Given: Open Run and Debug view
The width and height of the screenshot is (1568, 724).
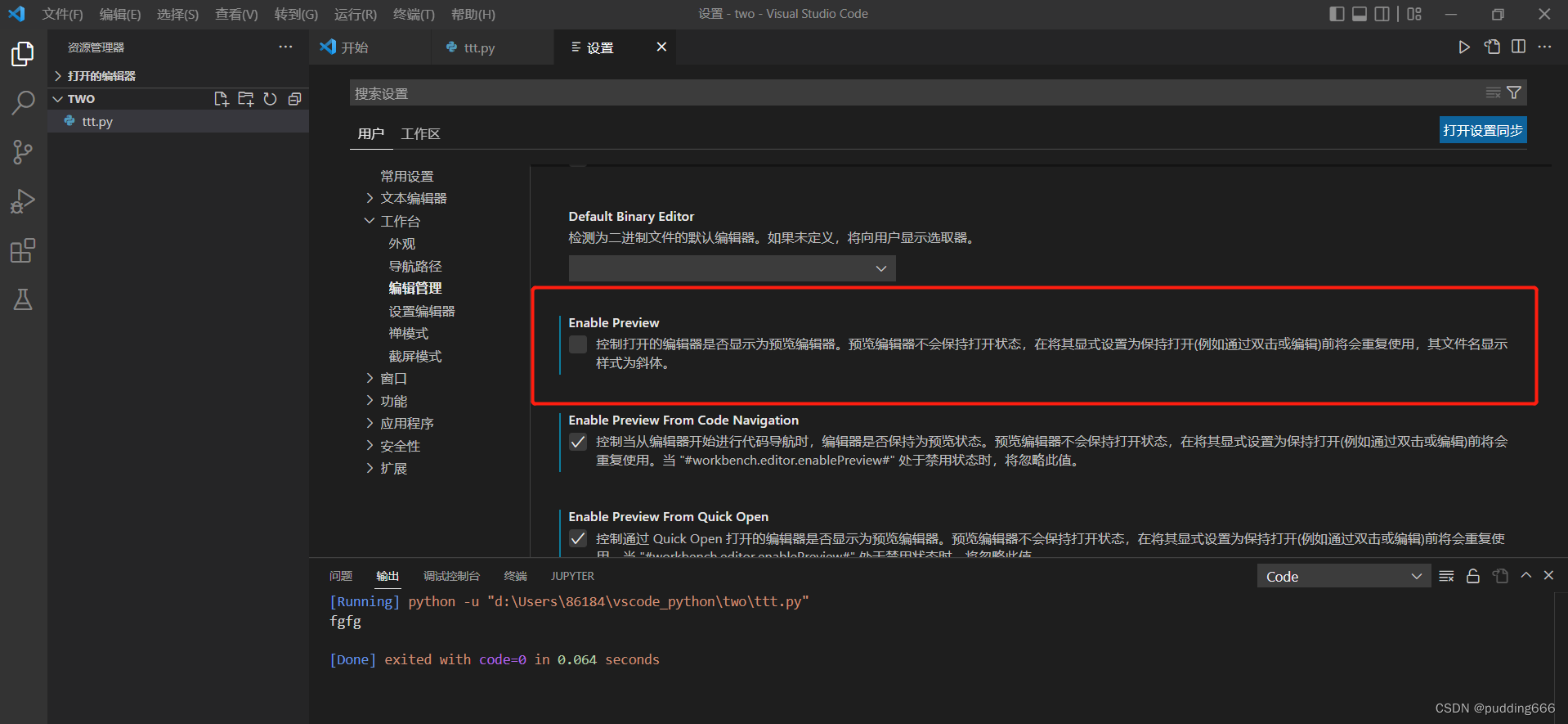Looking at the screenshot, I should pyautogui.click(x=23, y=201).
